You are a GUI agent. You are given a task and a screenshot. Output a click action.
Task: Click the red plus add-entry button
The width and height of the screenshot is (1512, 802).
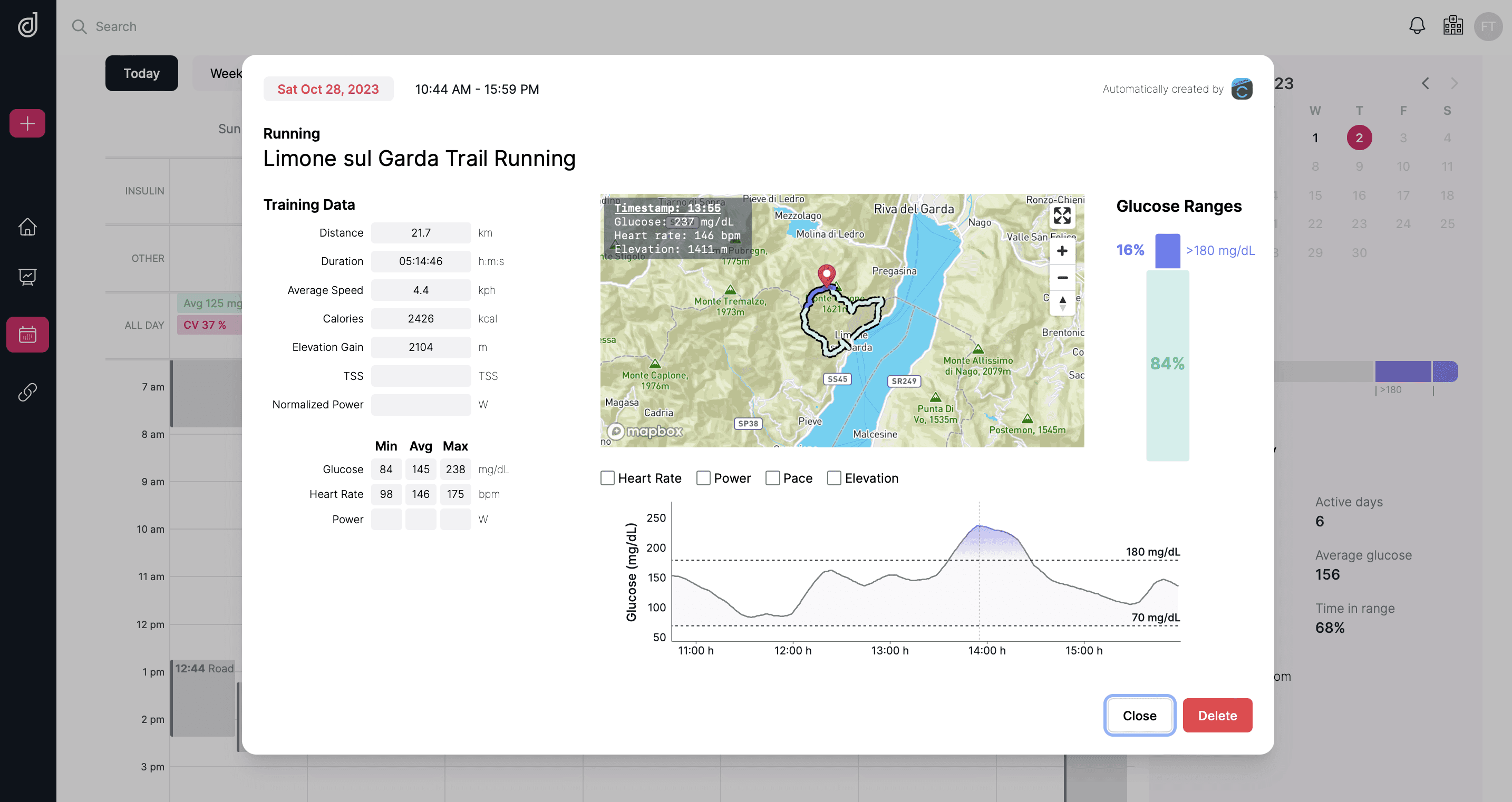pos(27,123)
